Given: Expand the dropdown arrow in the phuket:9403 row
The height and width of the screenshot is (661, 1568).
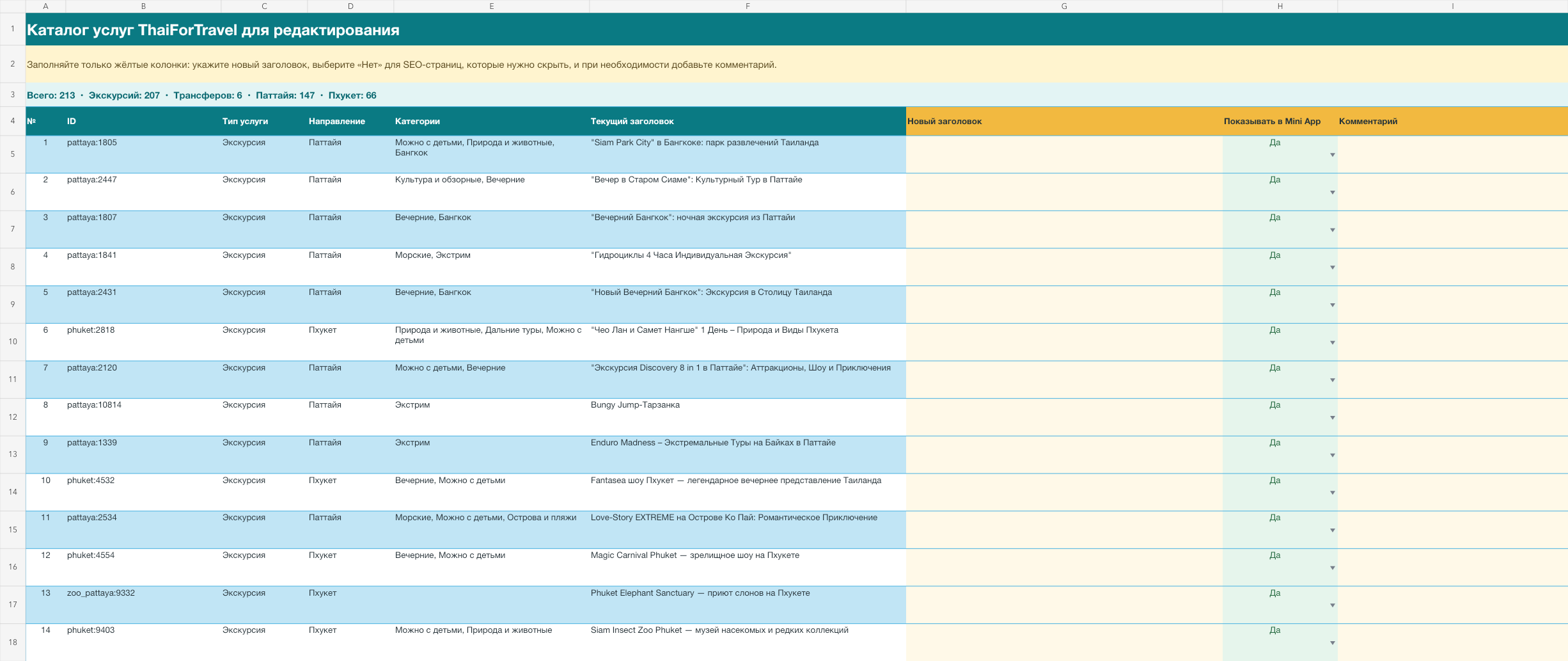Looking at the screenshot, I should coord(1332,643).
